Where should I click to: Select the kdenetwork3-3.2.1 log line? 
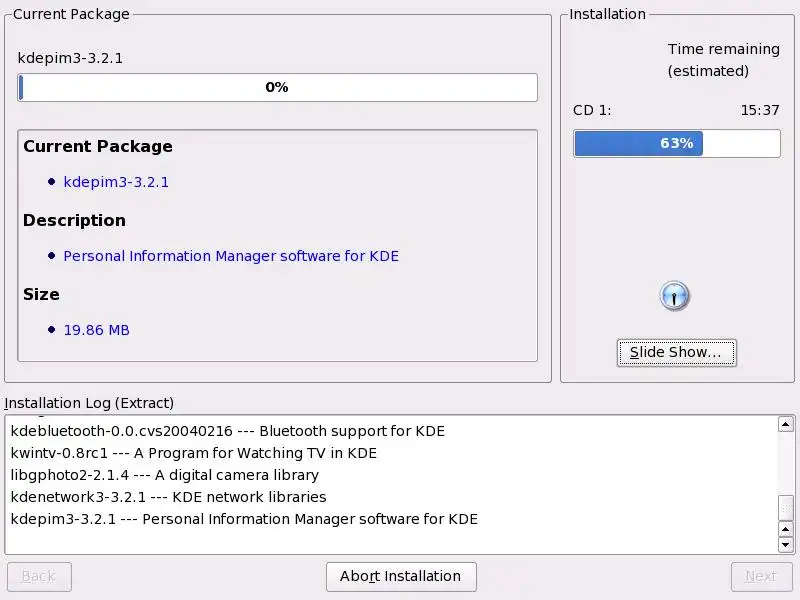pyautogui.click(x=168, y=497)
